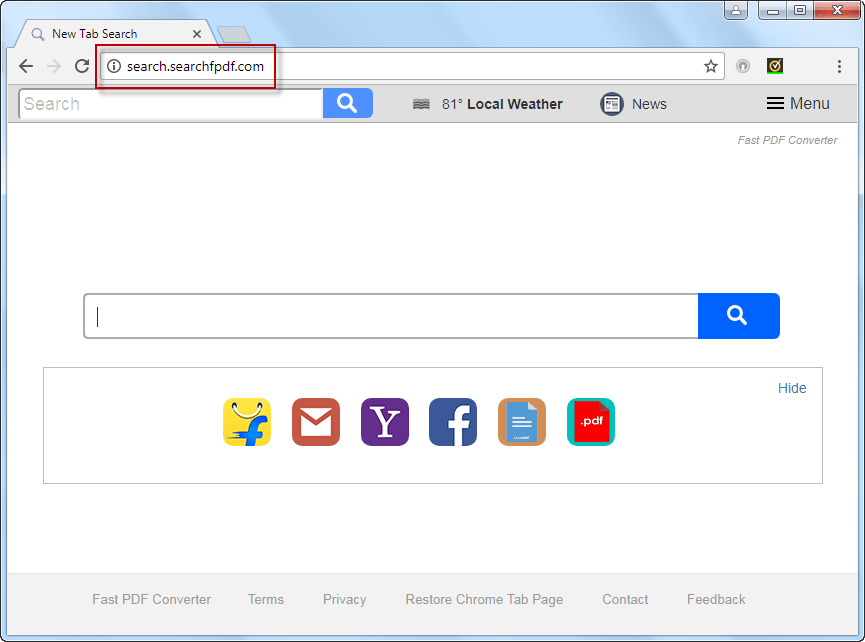Open the Yahoo shortcut icon
The image size is (865, 642).
(385, 422)
